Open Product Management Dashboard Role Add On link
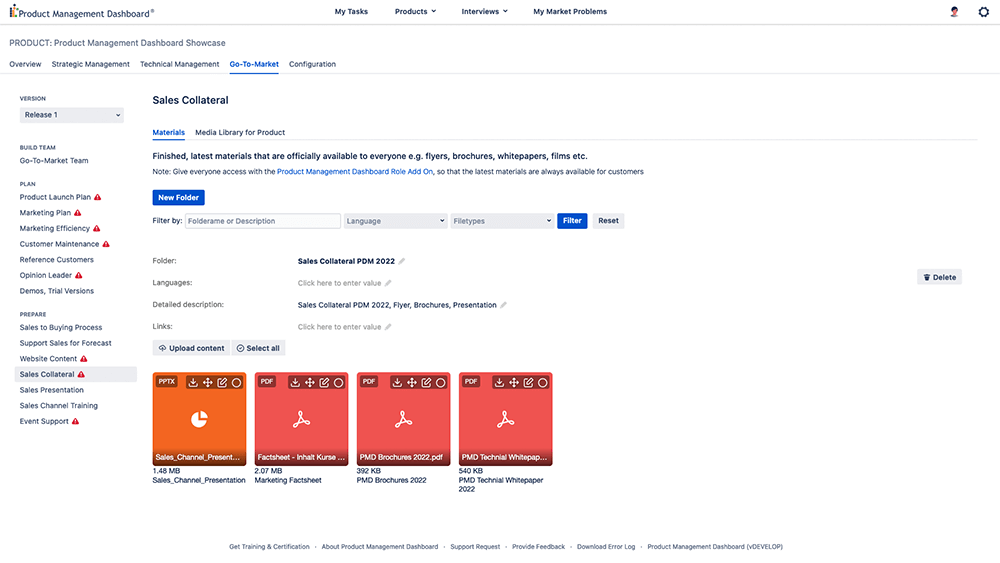1000x563 pixels. pos(355,172)
